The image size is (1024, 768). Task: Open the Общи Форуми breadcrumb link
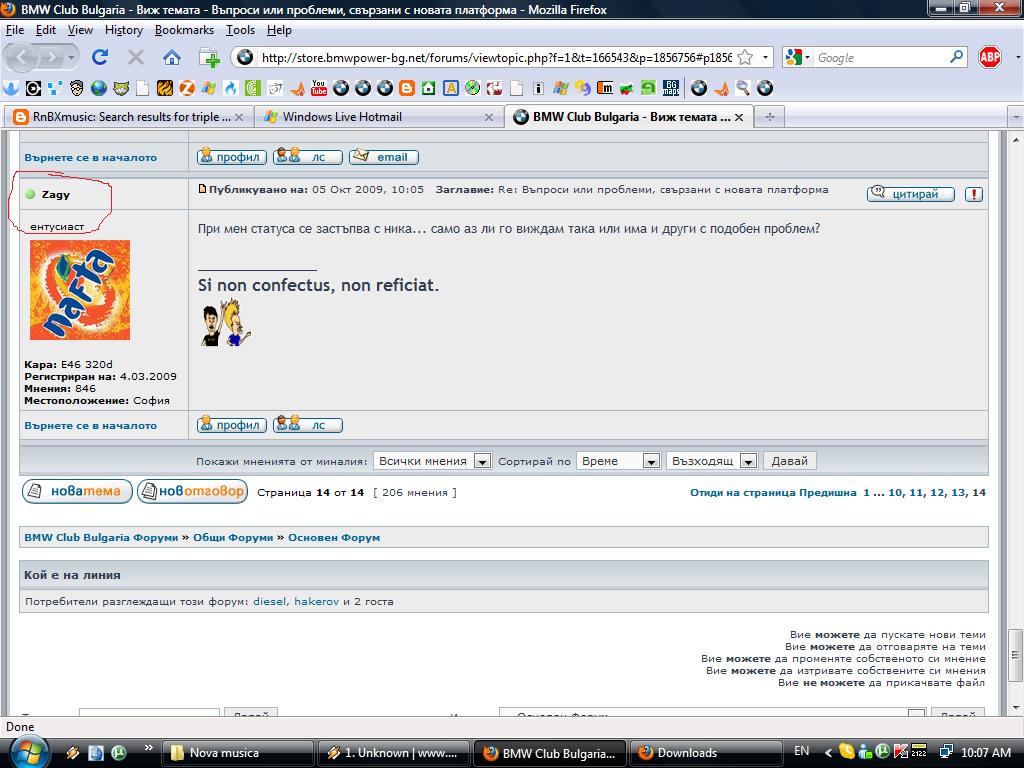(233, 537)
